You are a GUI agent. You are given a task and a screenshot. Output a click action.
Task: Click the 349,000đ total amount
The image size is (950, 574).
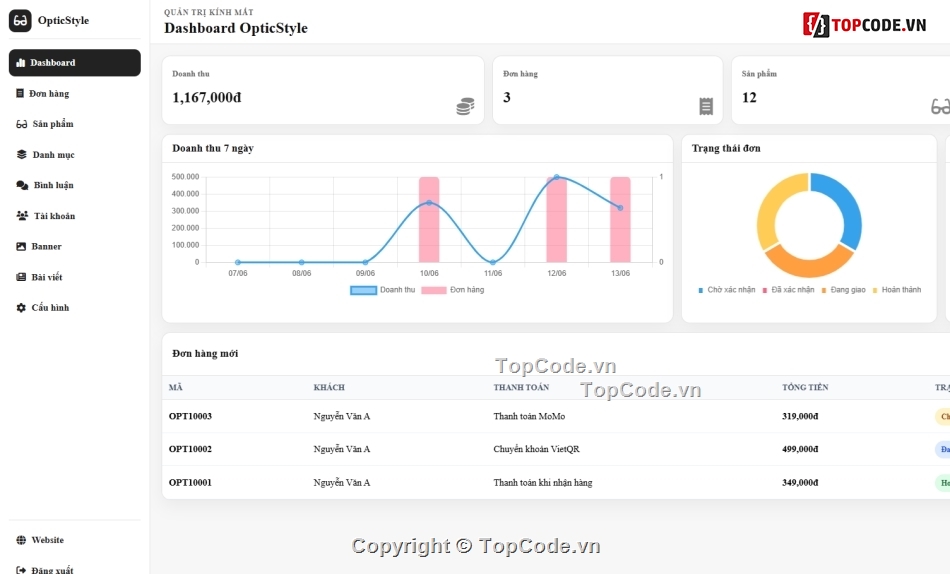pos(800,482)
